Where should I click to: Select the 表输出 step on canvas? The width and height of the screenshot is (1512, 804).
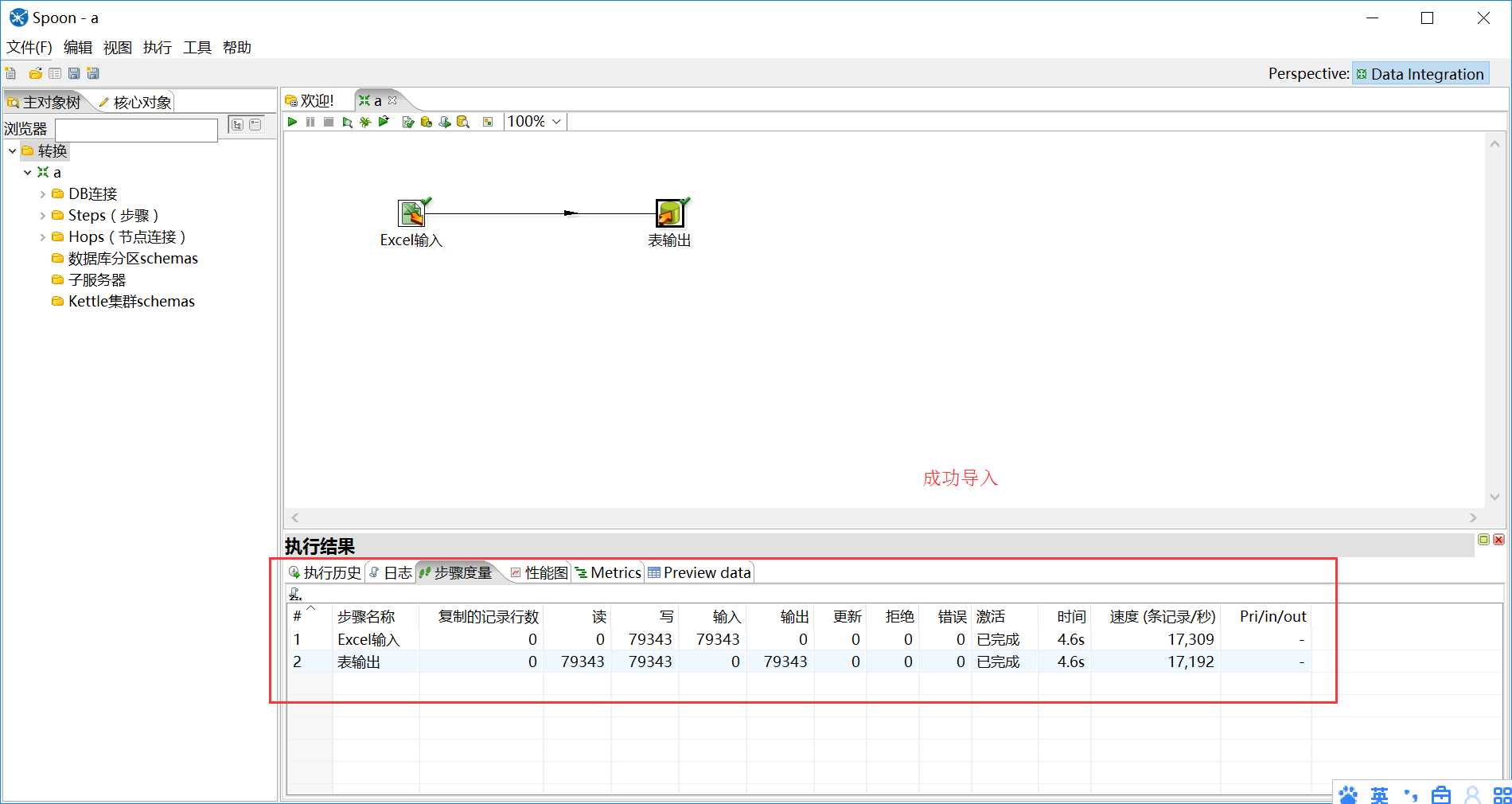(669, 213)
